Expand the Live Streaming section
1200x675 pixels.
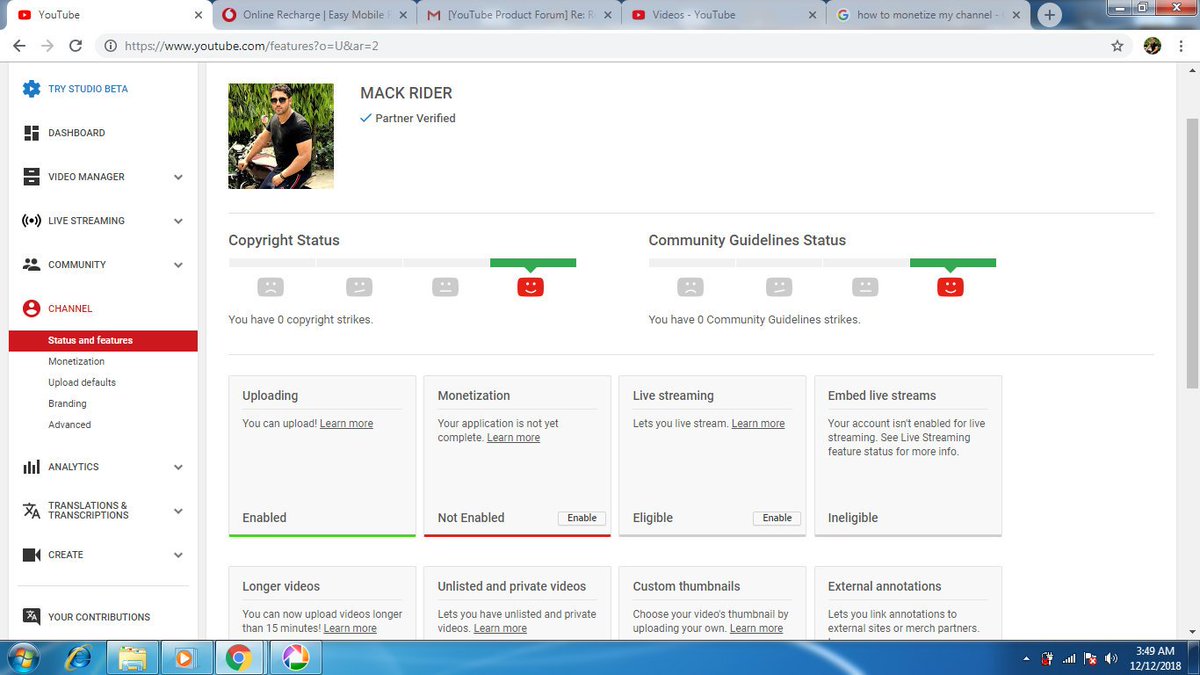178,221
